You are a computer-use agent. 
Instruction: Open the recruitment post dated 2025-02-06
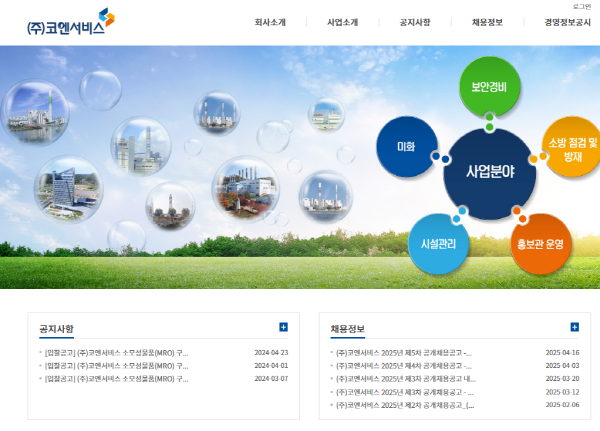coord(404,405)
